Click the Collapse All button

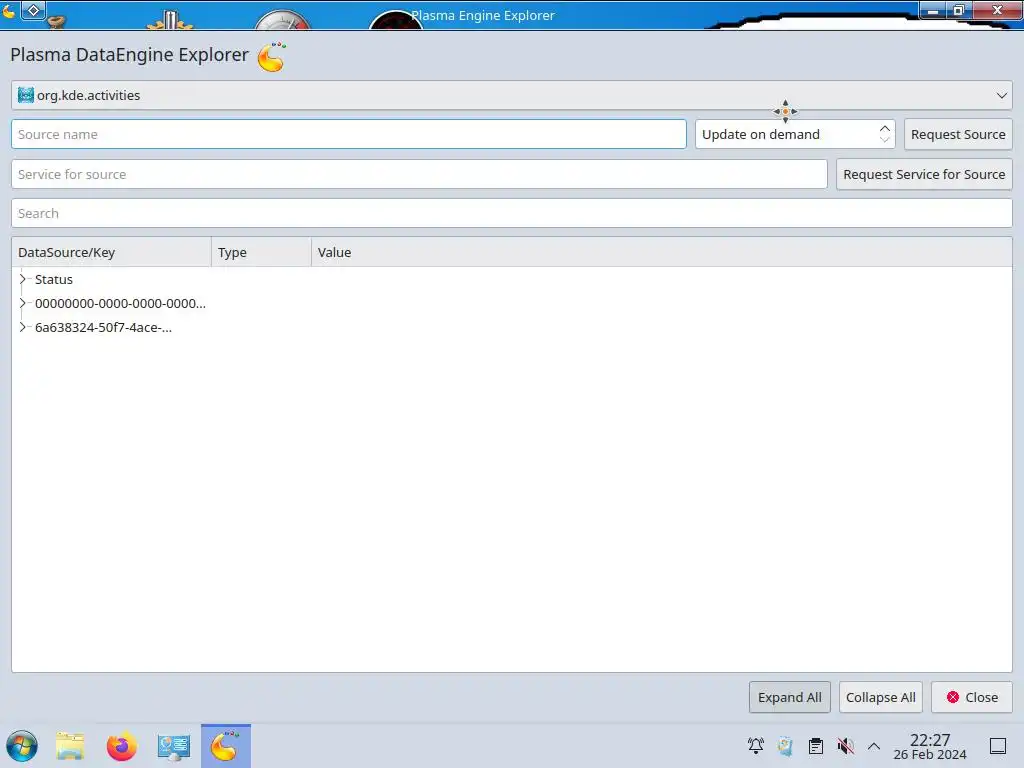coord(880,697)
